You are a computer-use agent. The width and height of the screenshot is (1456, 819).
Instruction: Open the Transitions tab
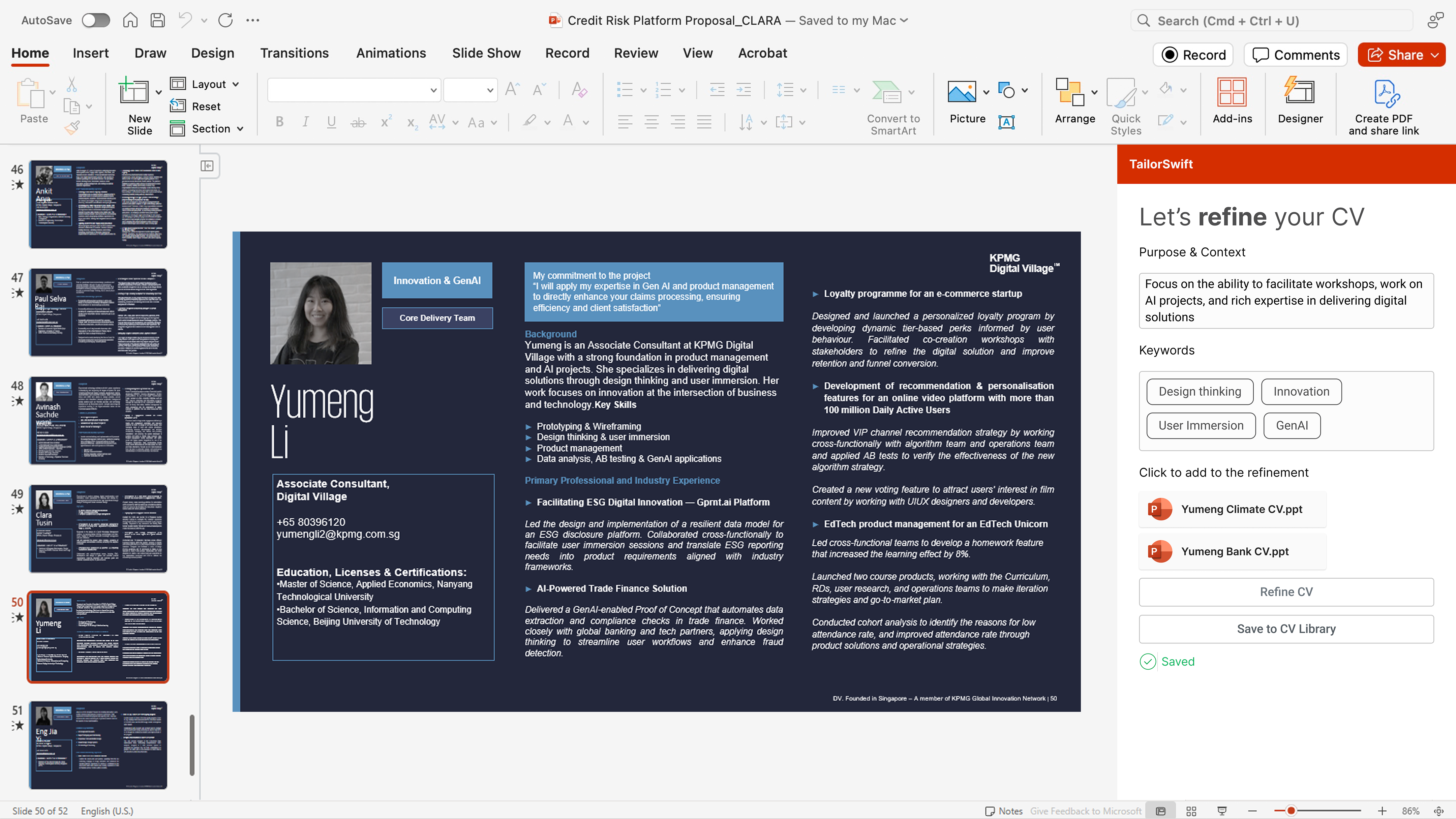point(294,53)
